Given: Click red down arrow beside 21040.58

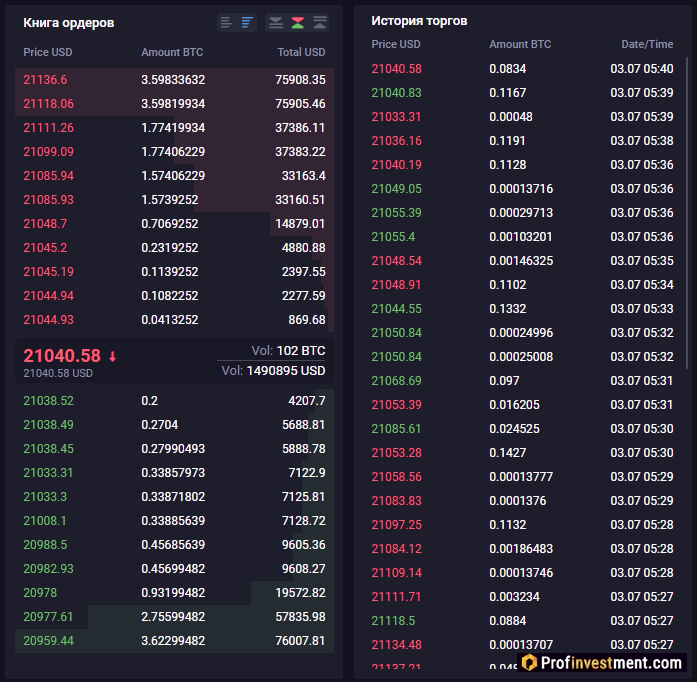Looking at the screenshot, I should (x=113, y=356).
